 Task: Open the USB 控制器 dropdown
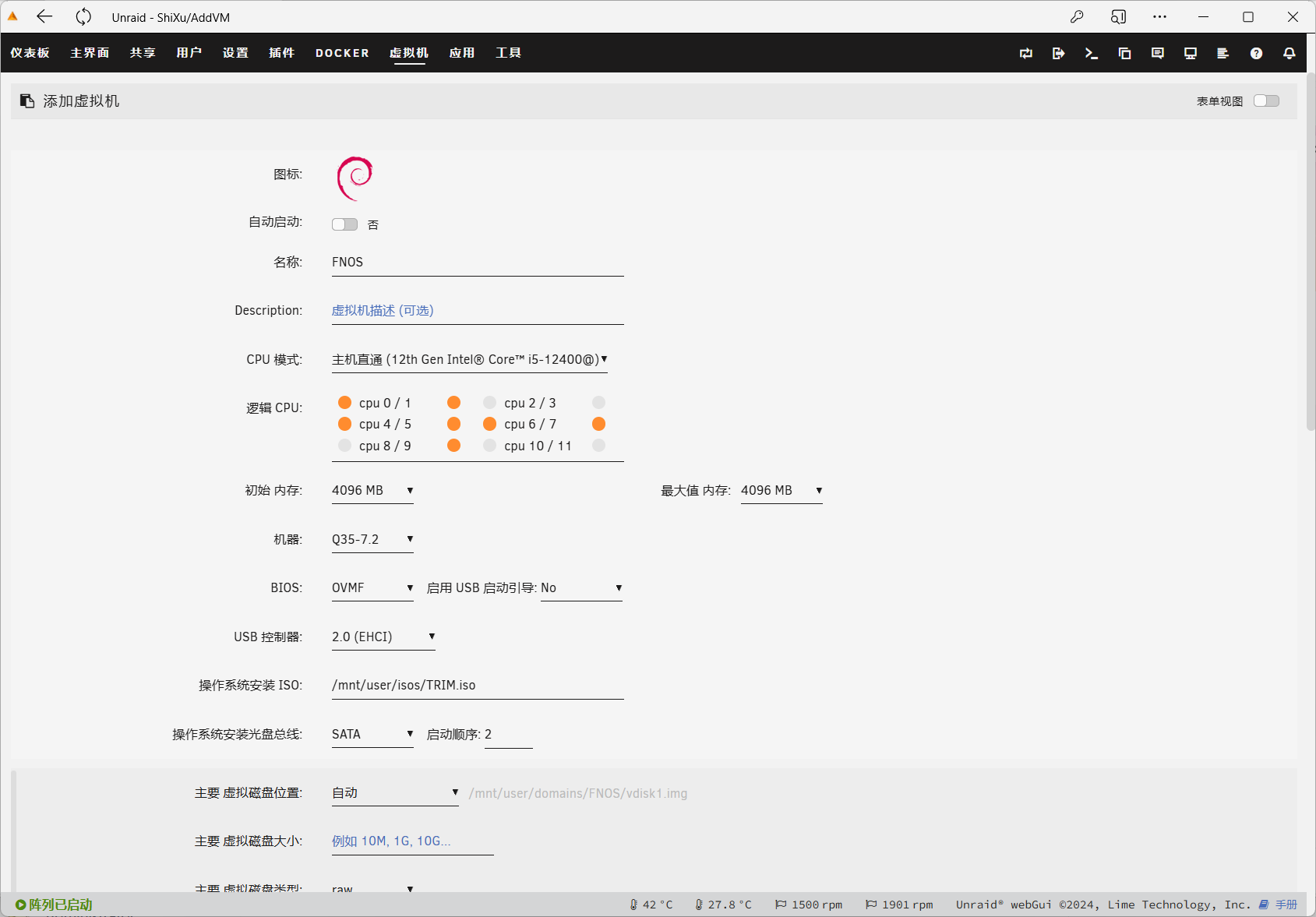pos(383,637)
